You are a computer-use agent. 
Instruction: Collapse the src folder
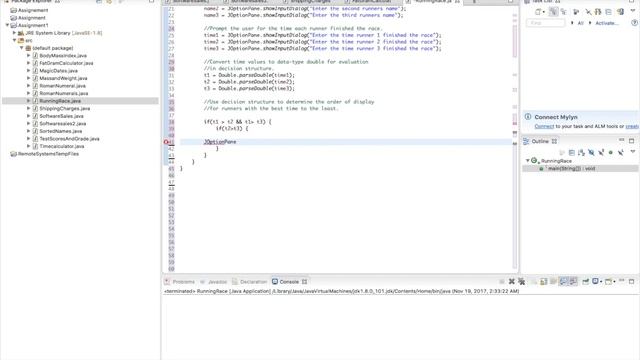[x=15, y=40]
